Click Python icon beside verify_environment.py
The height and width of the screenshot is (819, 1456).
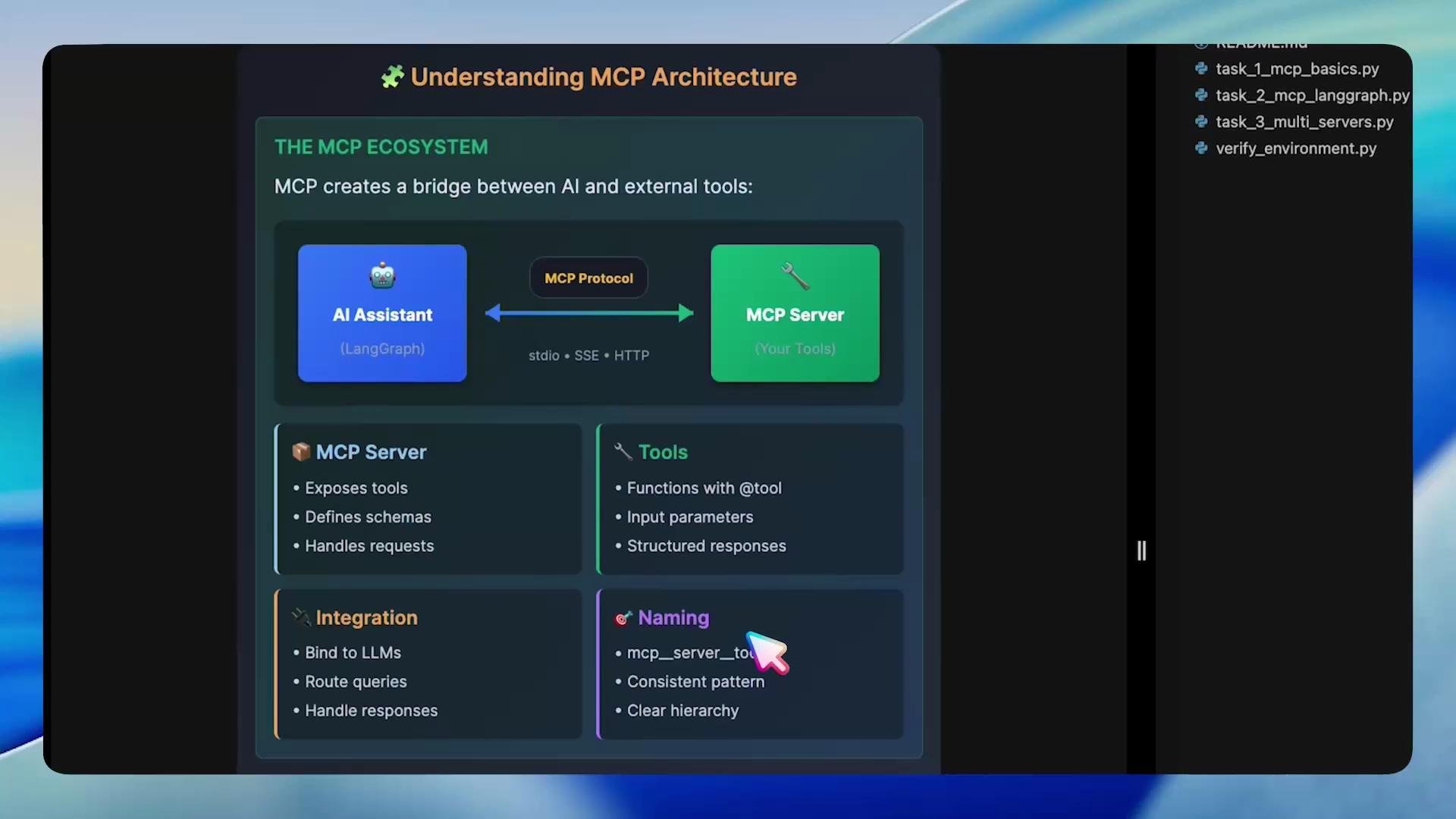(1201, 148)
